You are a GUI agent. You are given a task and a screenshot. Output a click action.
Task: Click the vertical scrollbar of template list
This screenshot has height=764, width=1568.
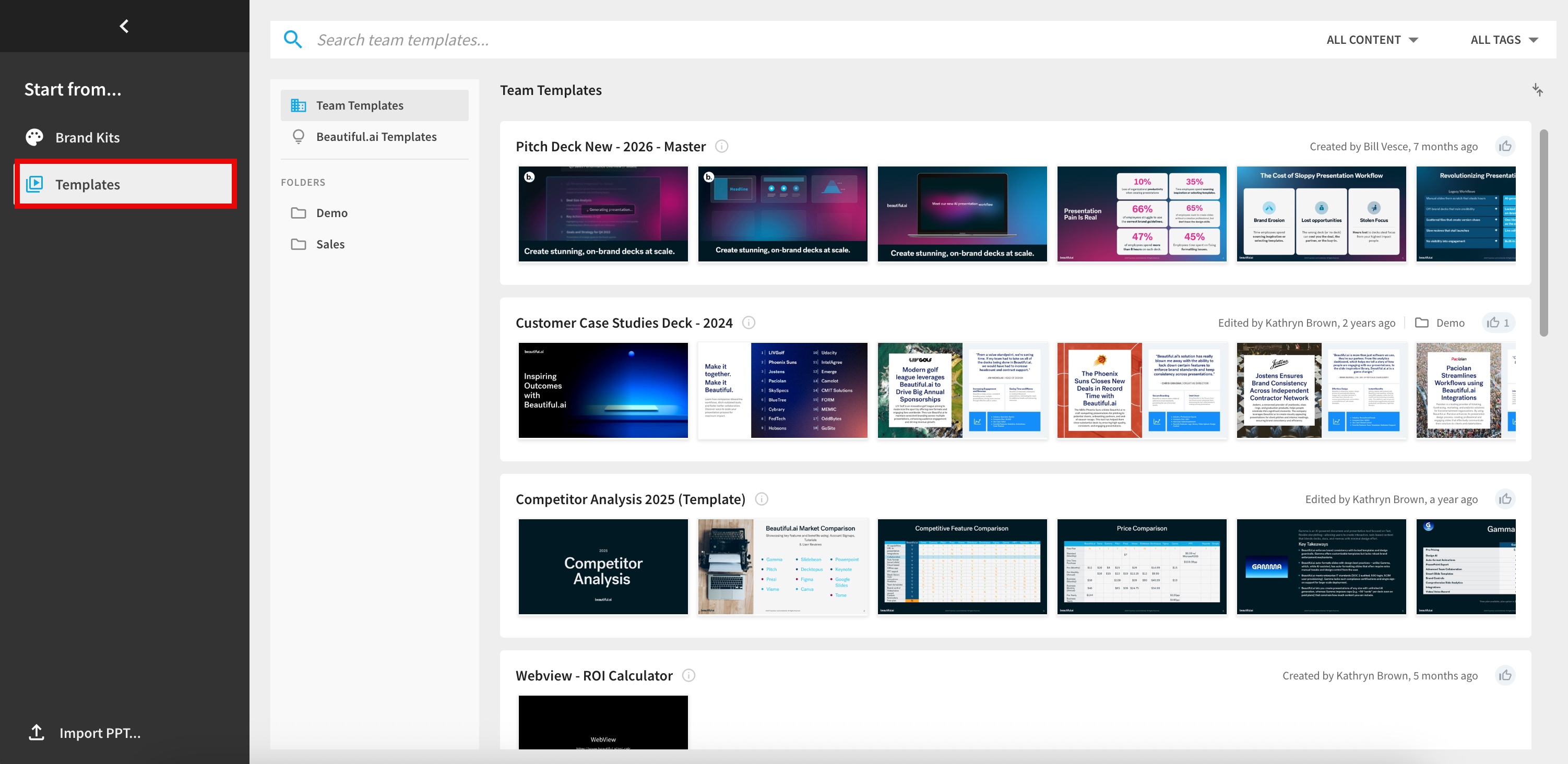coord(1543,233)
